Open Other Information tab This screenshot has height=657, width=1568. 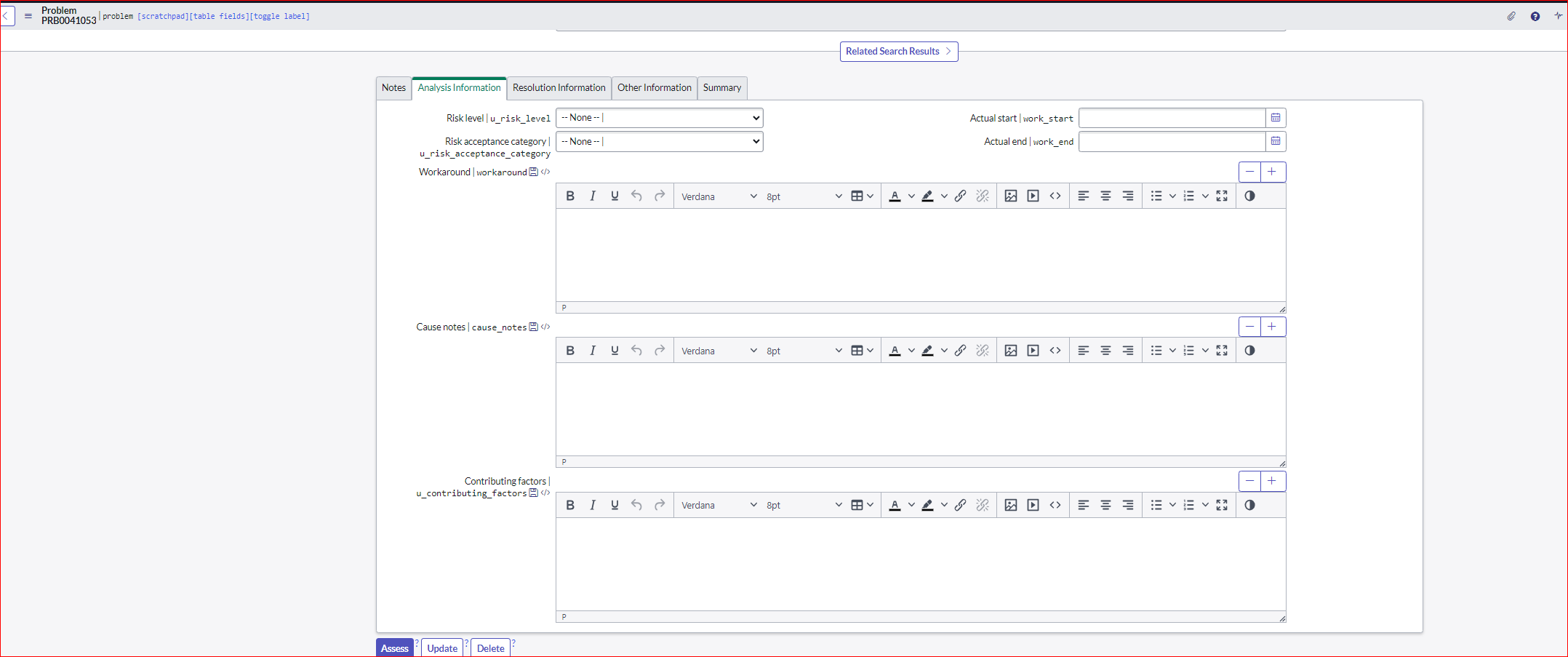pyautogui.click(x=655, y=88)
